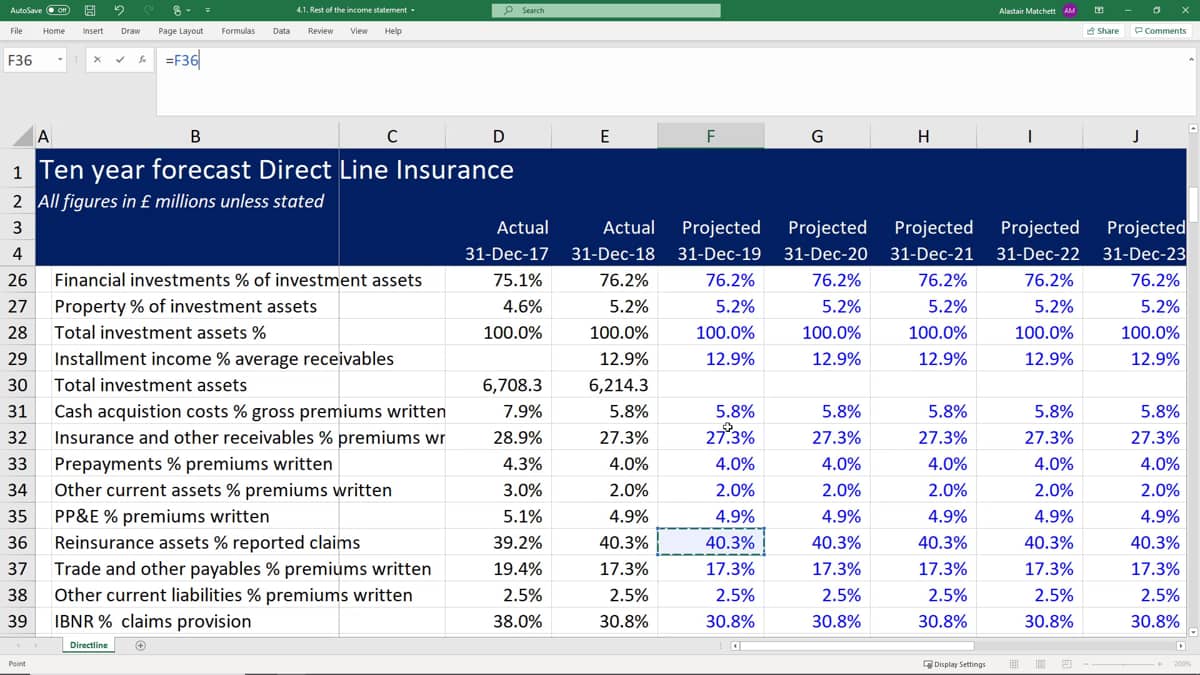The image size is (1200, 675).
Task: Click the 'Ten year forecast Direct Line Insurance' title
Action: 276,169
